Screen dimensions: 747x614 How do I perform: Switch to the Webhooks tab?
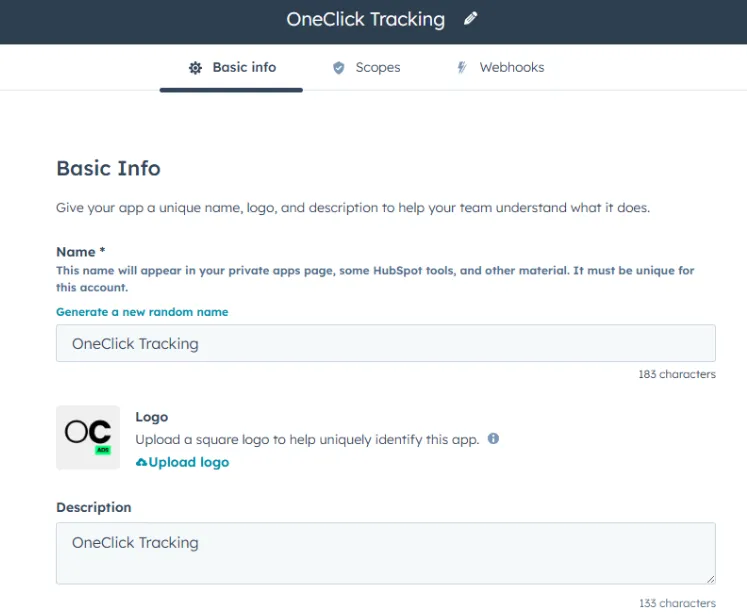coord(500,68)
